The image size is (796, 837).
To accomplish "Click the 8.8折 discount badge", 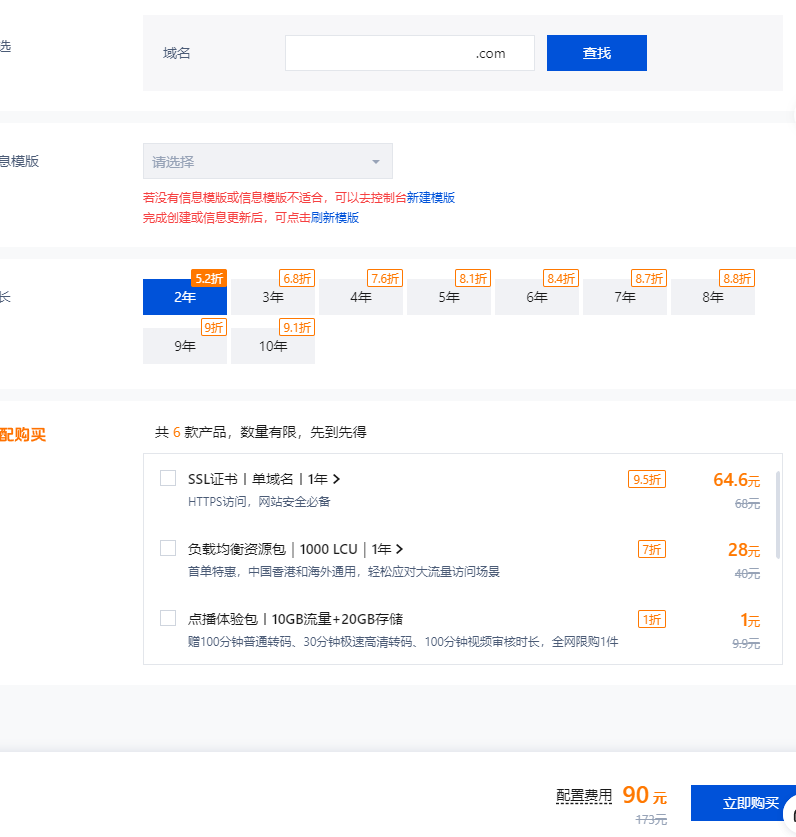I will point(737,278).
